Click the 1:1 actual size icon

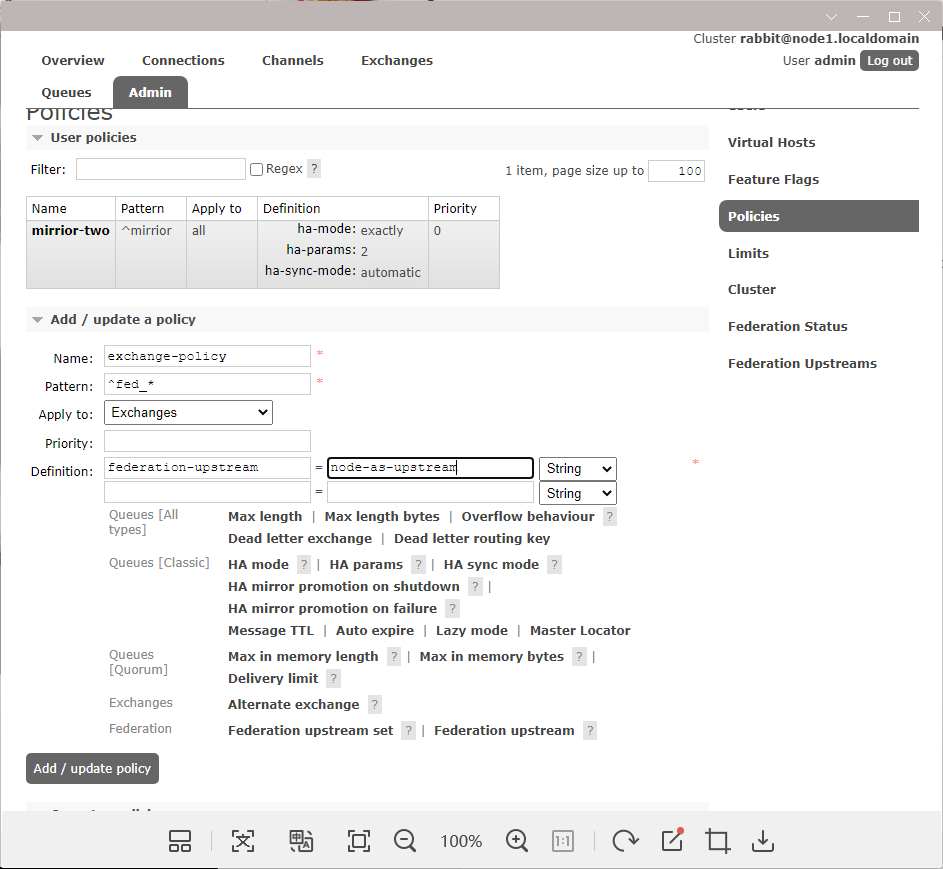(x=563, y=841)
